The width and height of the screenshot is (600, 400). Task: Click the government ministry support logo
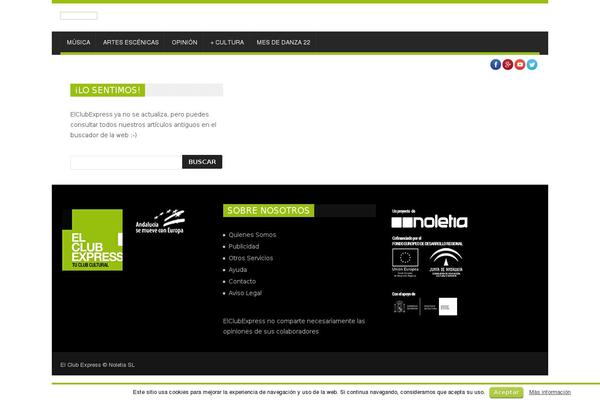[x=425, y=307]
